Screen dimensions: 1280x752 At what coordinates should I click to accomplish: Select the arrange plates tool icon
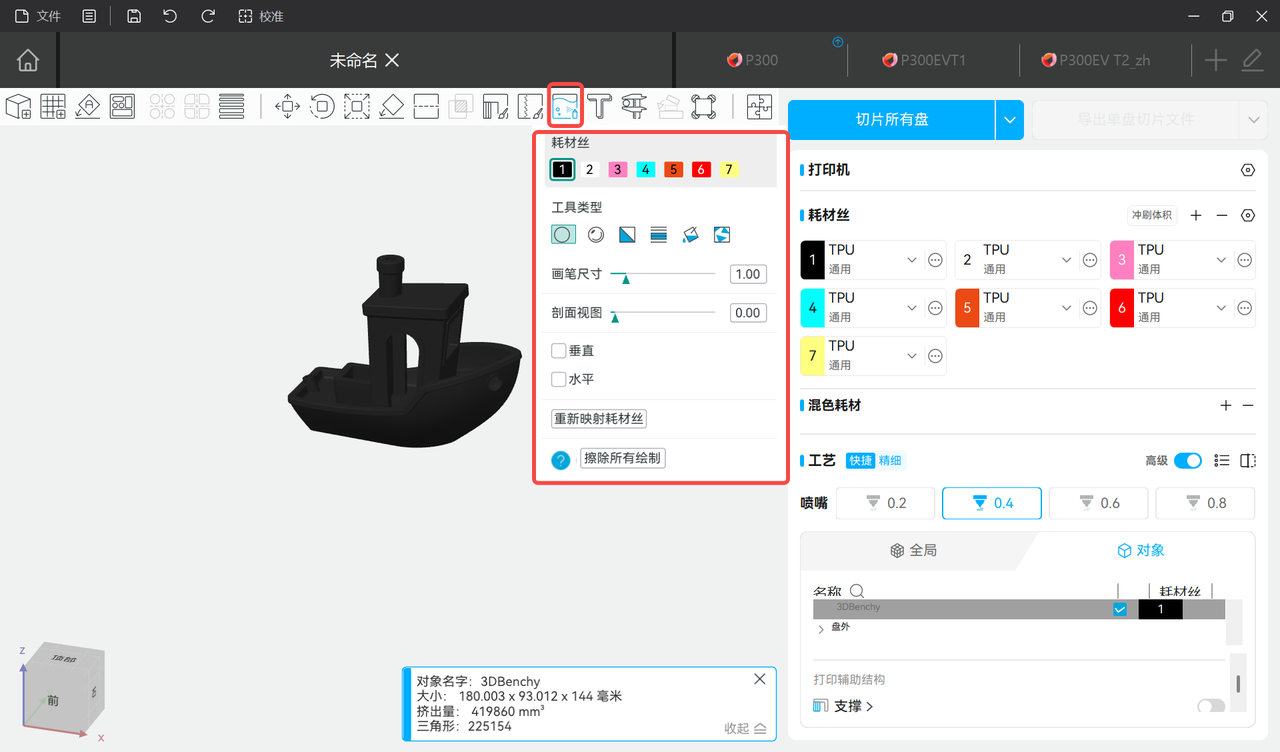pyautogui.click(x=122, y=106)
